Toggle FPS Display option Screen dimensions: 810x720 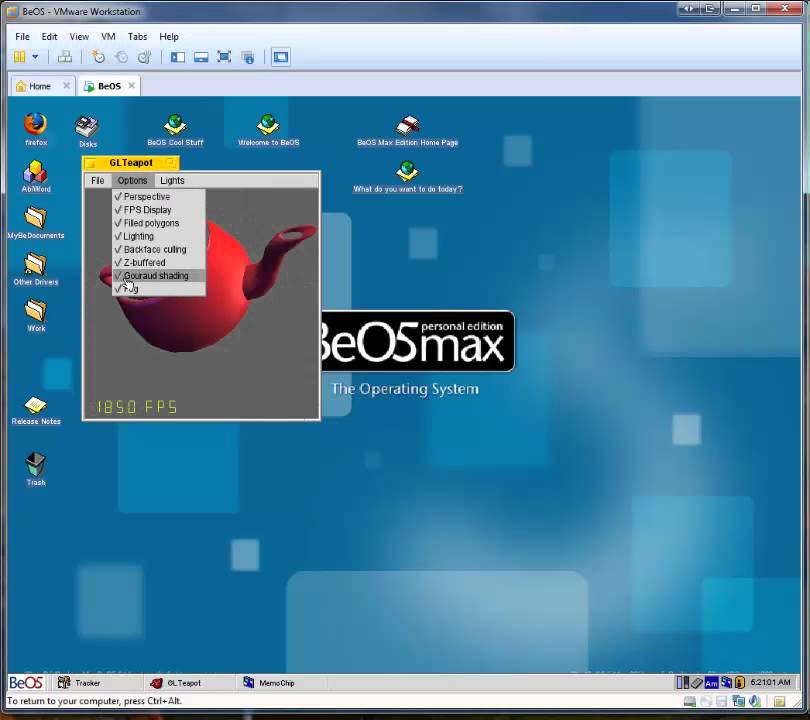click(159, 210)
